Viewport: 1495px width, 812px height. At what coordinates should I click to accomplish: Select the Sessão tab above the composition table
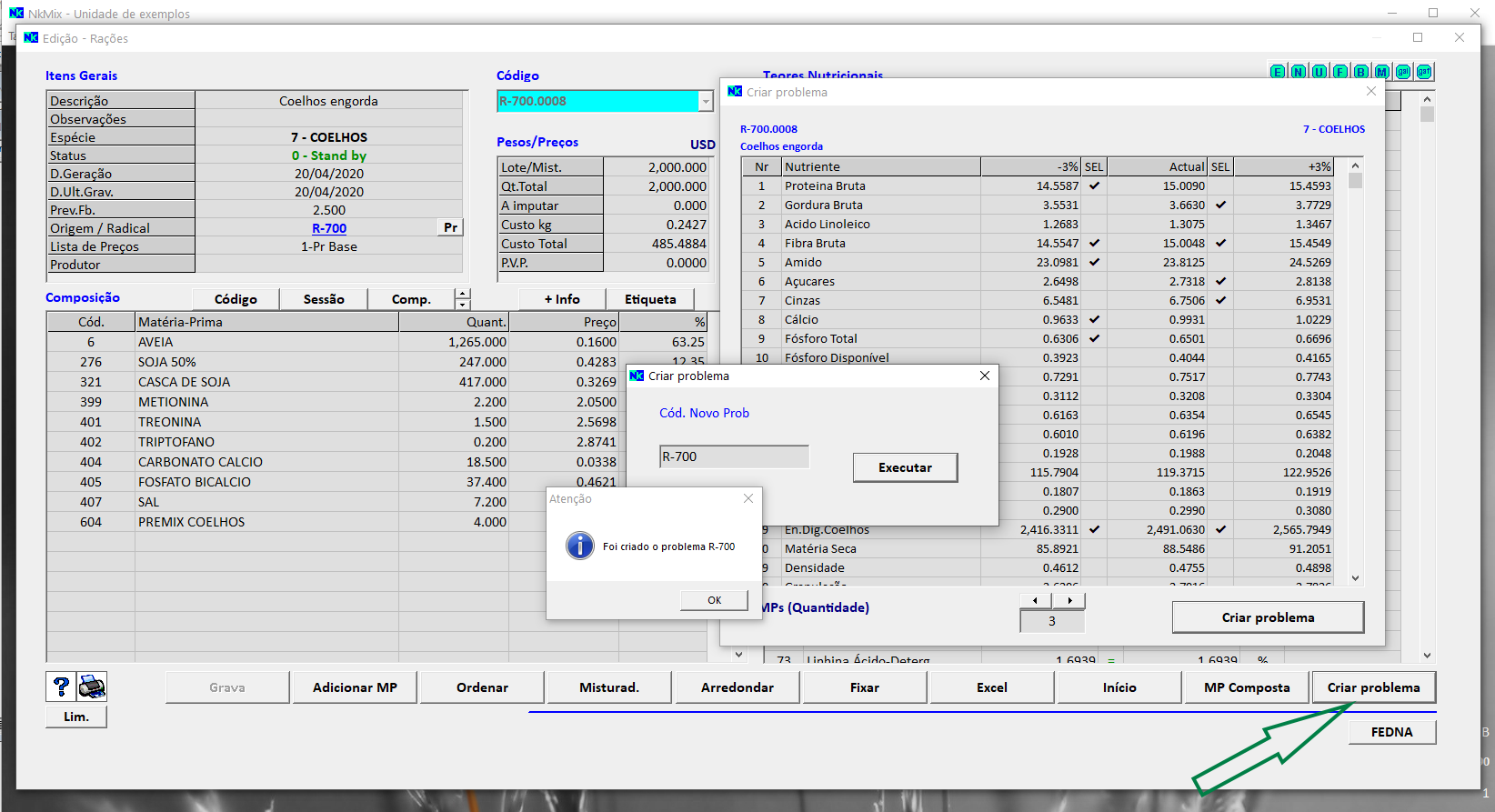[x=324, y=299]
